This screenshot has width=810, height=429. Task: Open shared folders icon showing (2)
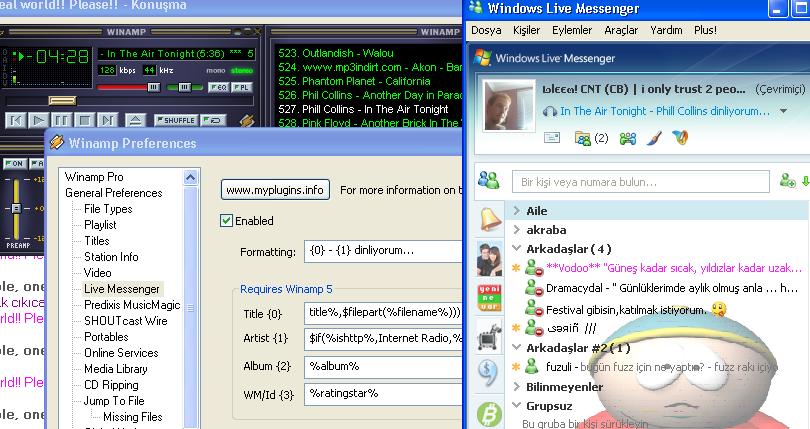(x=591, y=139)
